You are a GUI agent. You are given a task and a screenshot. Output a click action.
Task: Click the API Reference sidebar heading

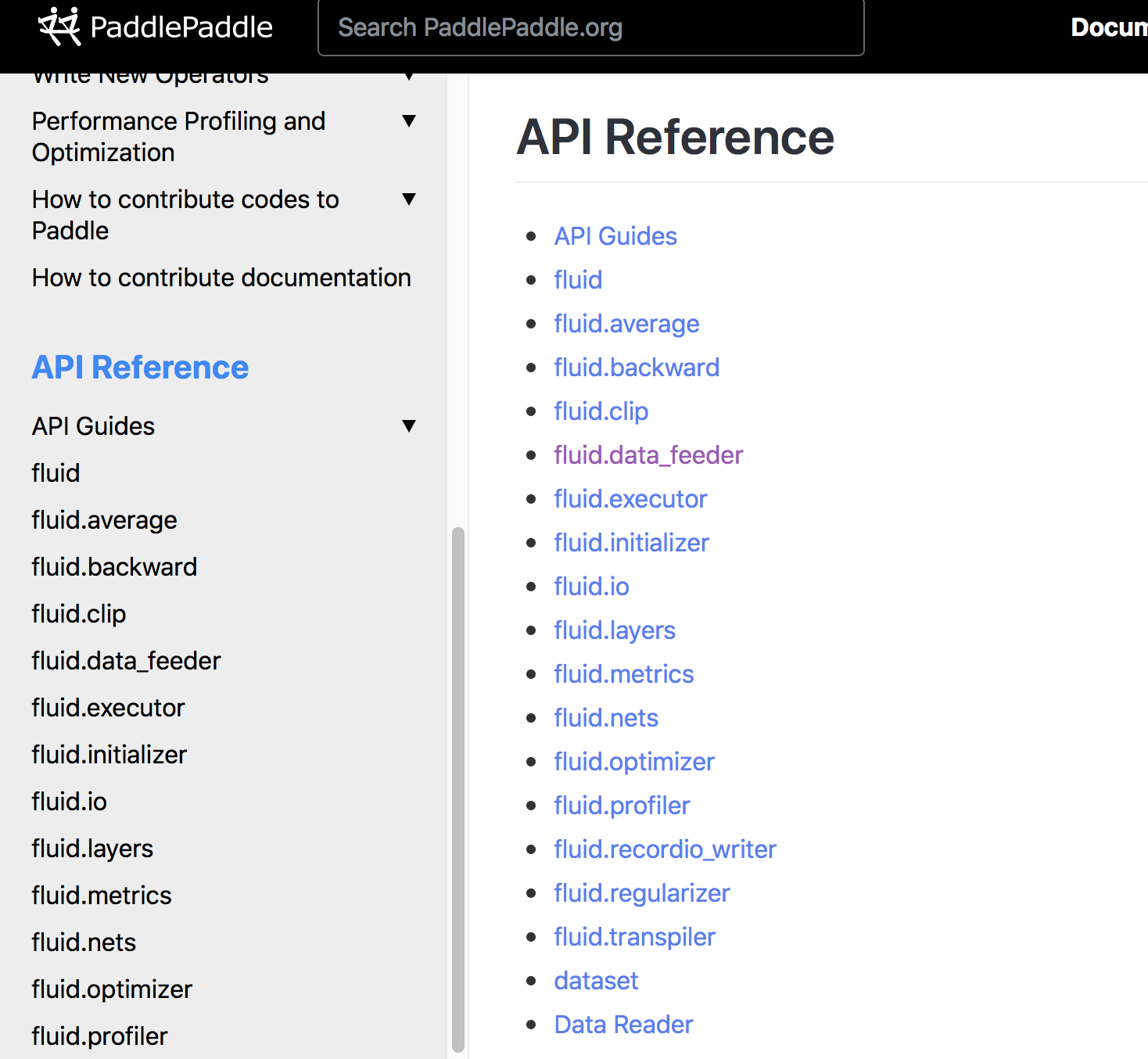(140, 368)
